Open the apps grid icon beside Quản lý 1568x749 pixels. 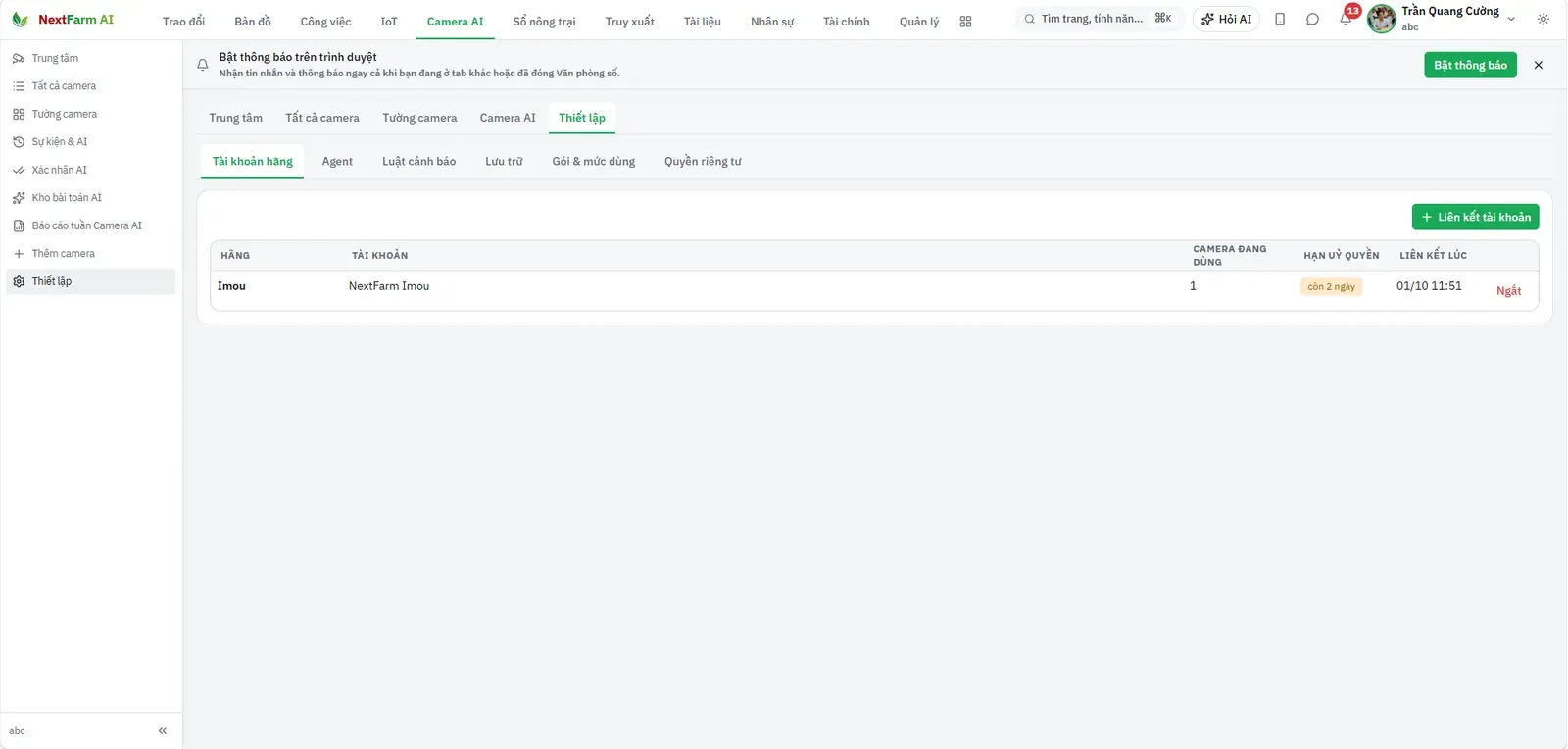(x=965, y=22)
